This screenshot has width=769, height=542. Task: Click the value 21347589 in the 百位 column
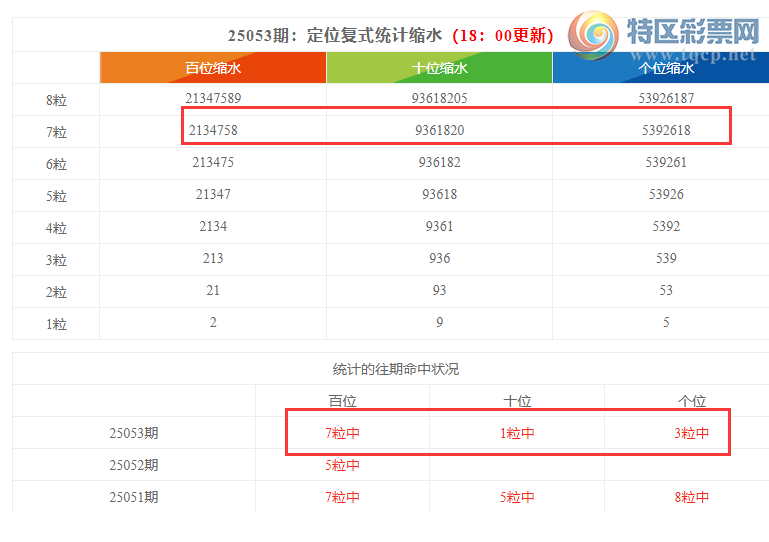pos(213,99)
